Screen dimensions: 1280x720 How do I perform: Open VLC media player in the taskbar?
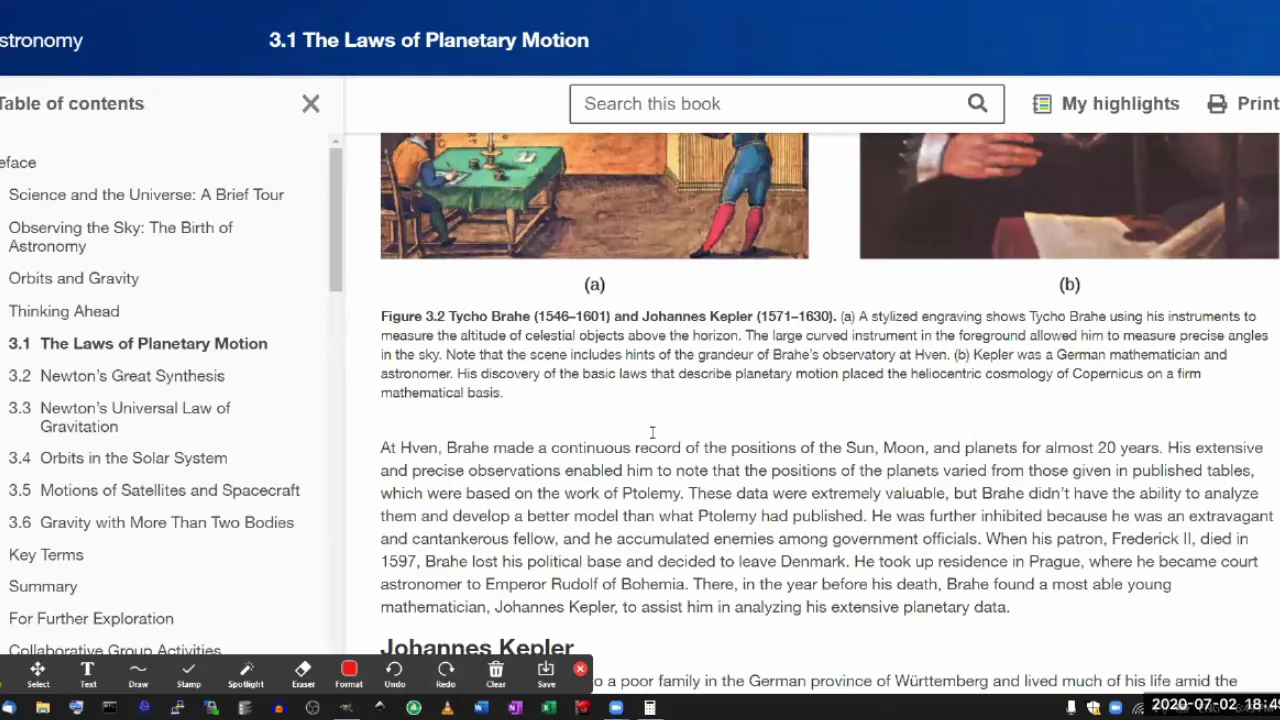(447, 707)
